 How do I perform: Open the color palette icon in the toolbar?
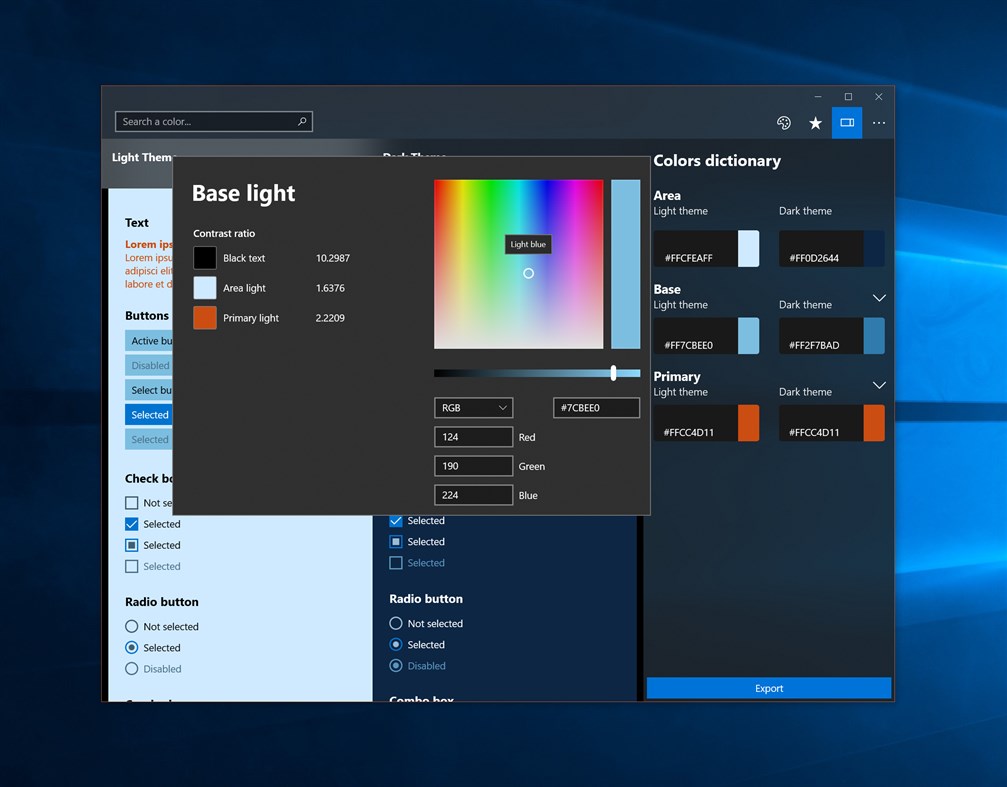(783, 122)
